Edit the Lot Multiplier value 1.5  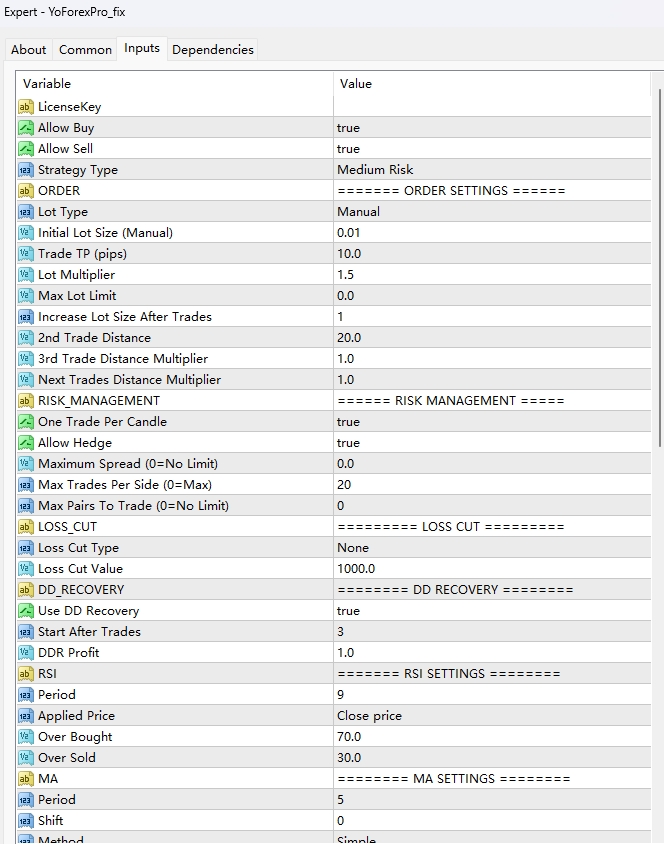492,275
